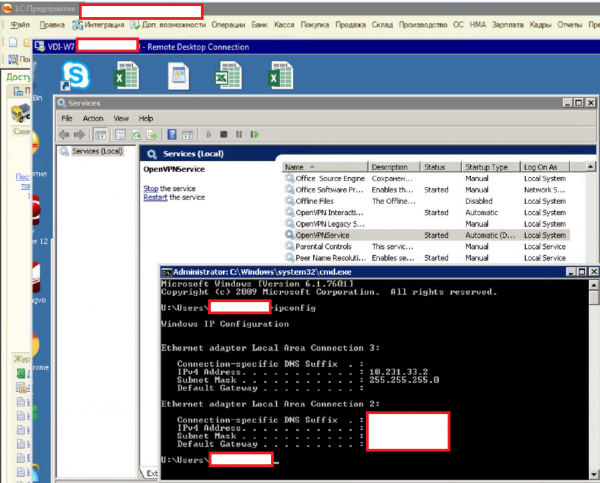Click the Restart the service link
This screenshot has width=600, height=483.
click(x=155, y=197)
